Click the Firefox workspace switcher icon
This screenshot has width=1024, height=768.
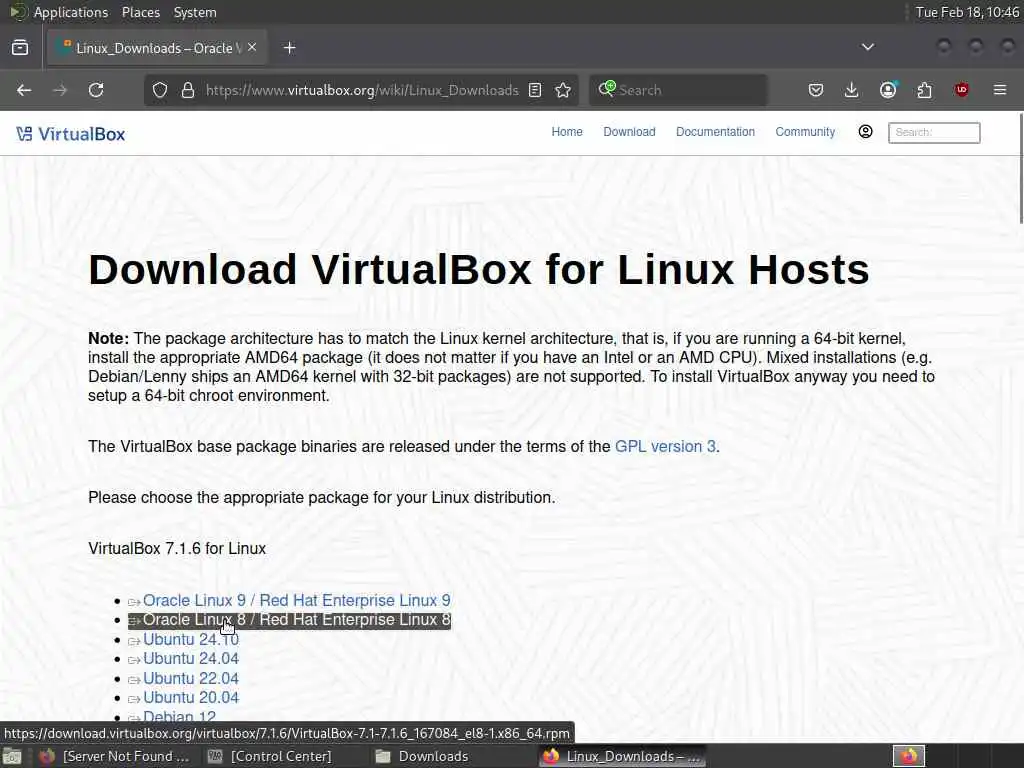pyautogui.click(x=909, y=756)
